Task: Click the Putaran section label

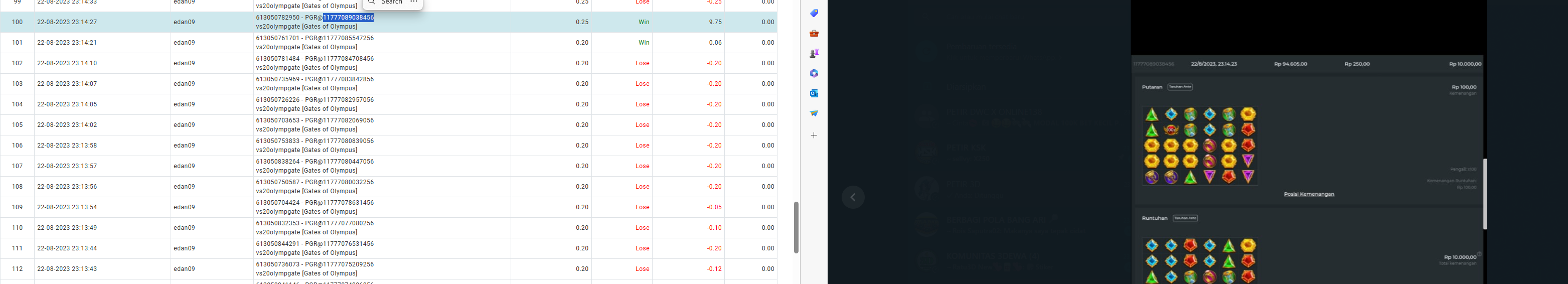Action: [1152, 87]
